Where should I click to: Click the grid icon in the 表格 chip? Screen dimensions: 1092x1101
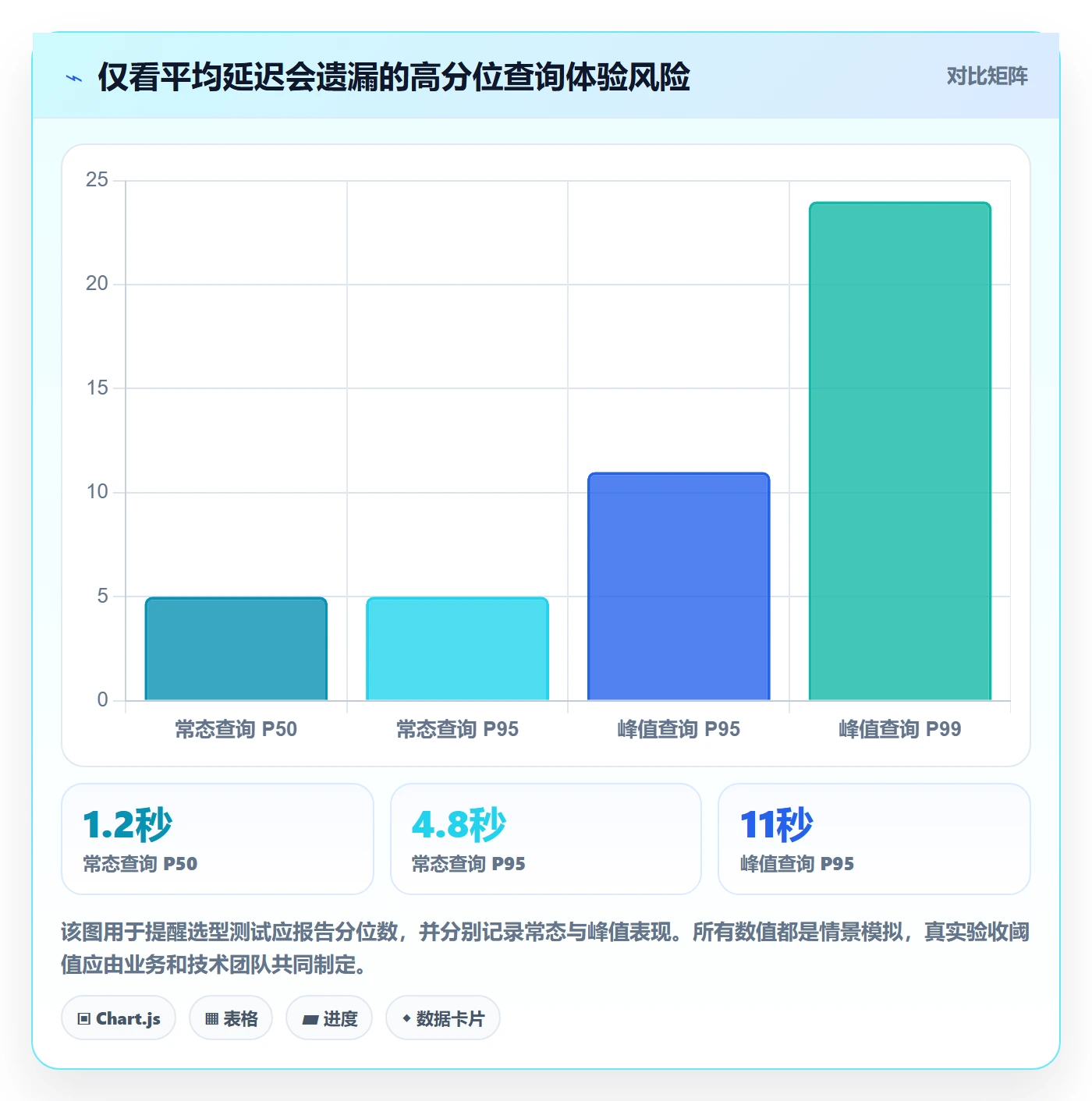click(211, 1019)
